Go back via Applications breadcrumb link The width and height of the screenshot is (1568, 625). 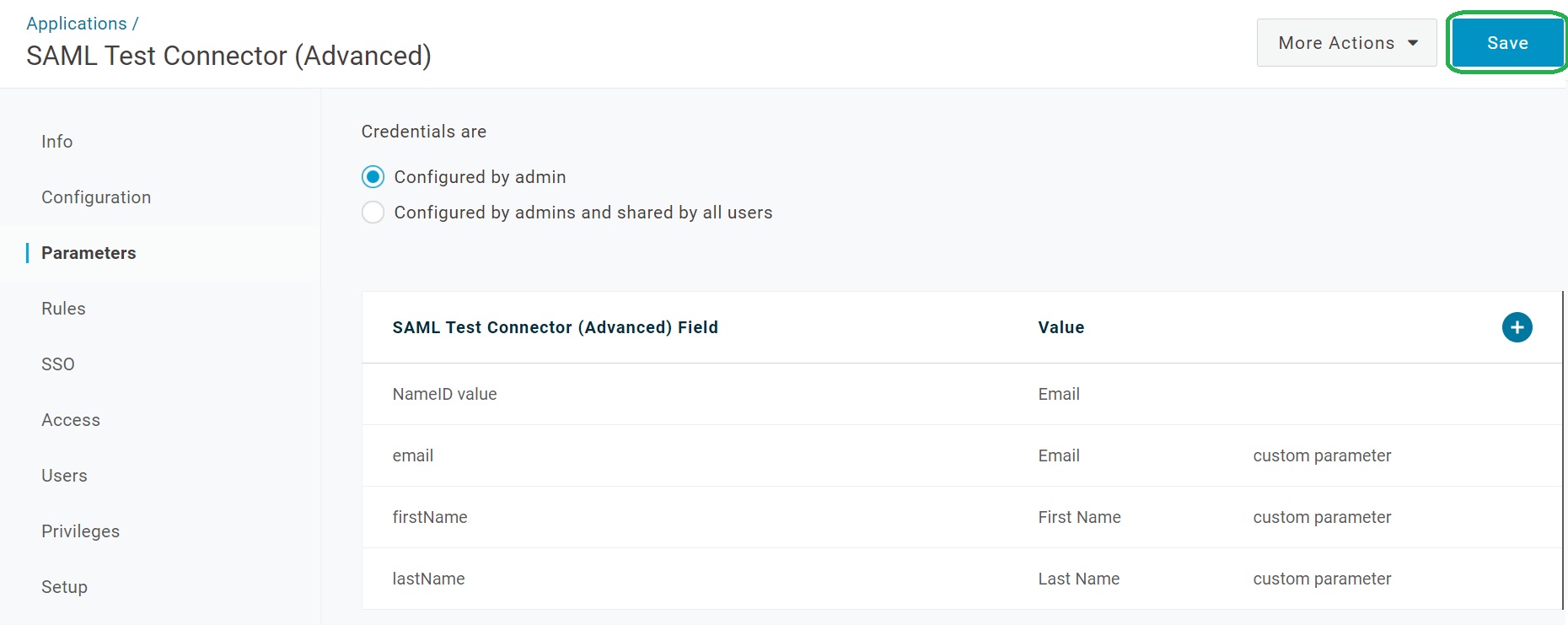coord(76,24)
